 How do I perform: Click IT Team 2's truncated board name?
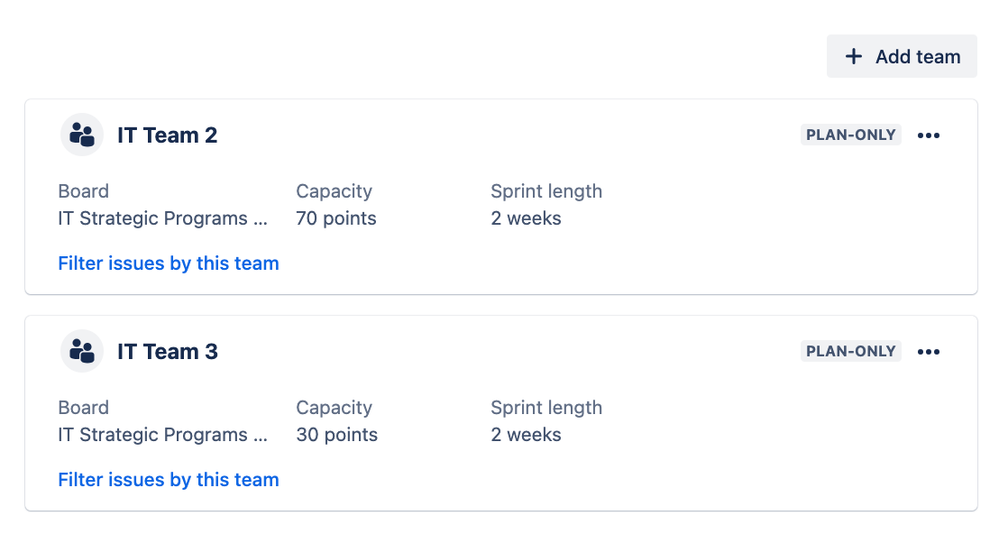coord(162,219)
